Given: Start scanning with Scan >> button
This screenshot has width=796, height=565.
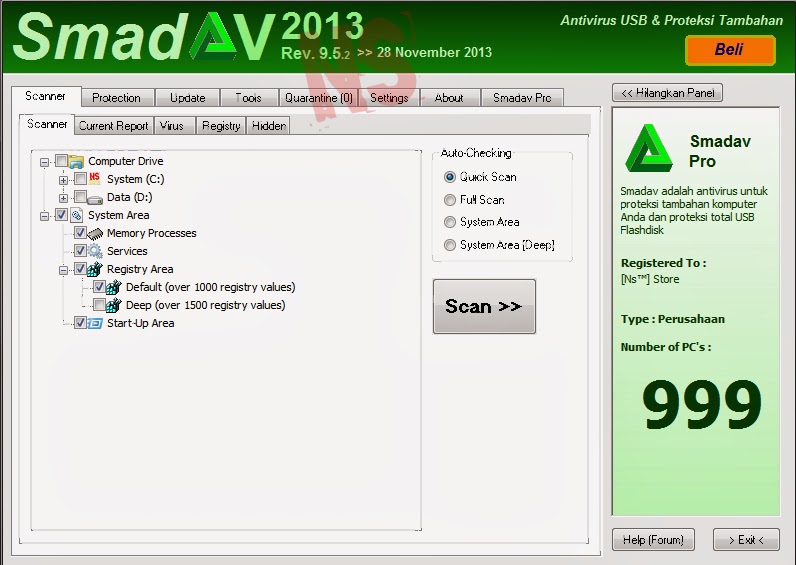Looking at the screenshot, I should click(484, 306).
